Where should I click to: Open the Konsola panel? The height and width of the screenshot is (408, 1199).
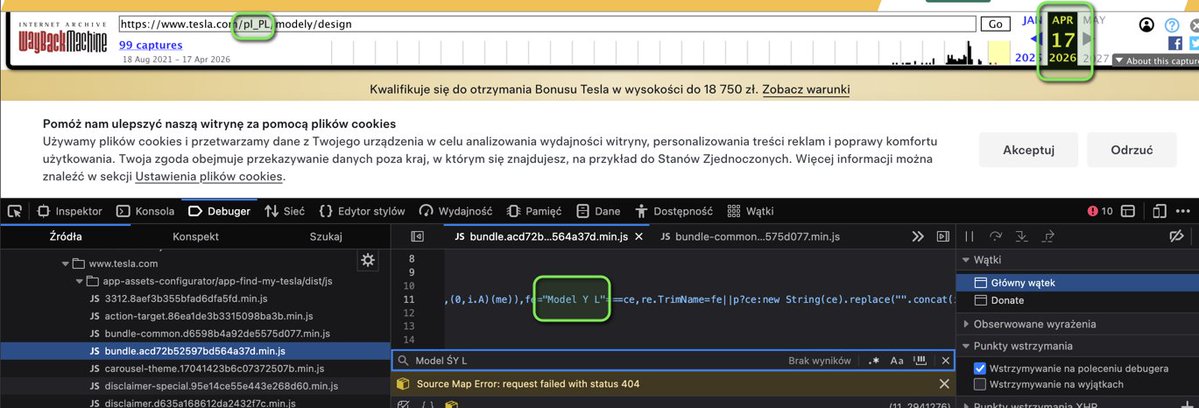(x=146, y=211)
